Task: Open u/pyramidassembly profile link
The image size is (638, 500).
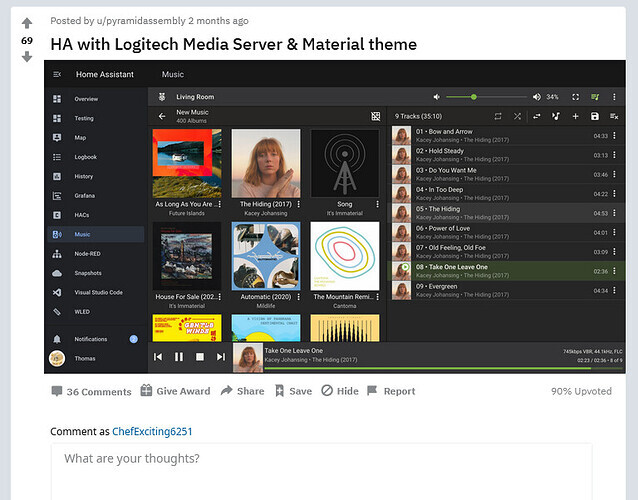Action: pos(141,21)
